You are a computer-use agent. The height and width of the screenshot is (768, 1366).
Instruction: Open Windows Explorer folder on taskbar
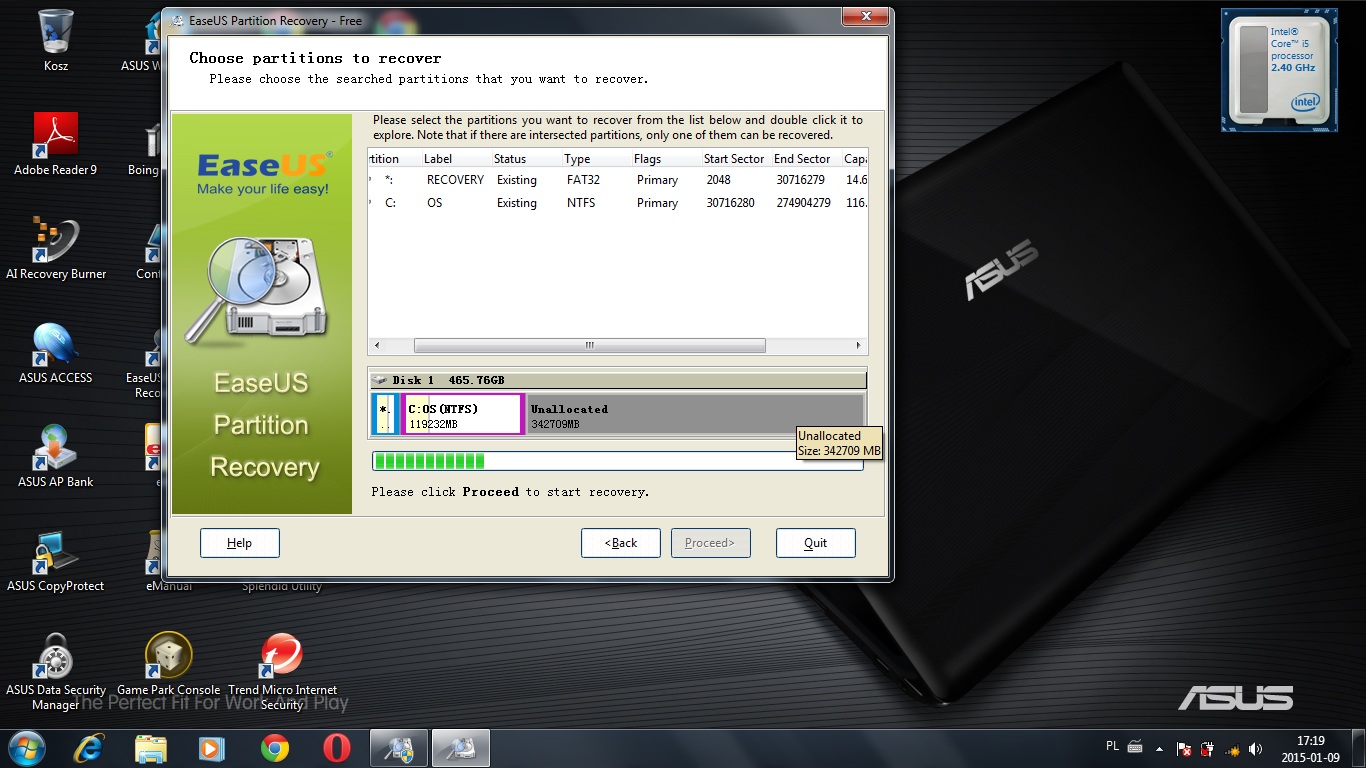[151, 748]
